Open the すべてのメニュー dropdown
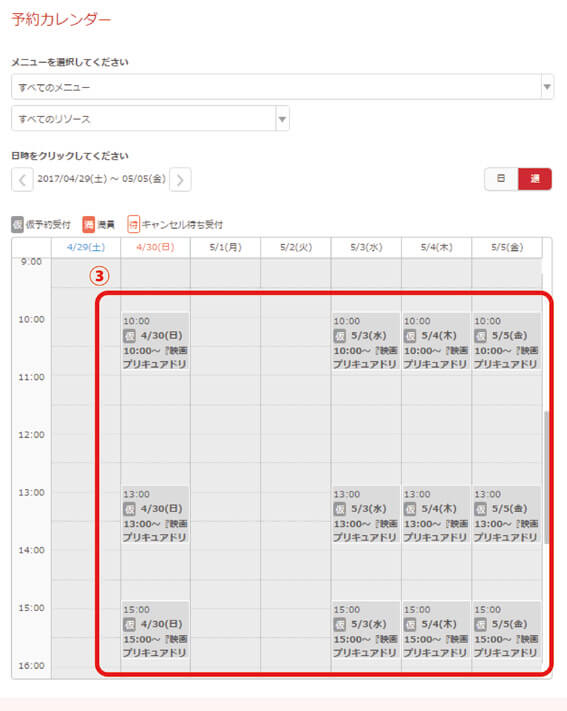 282,87
